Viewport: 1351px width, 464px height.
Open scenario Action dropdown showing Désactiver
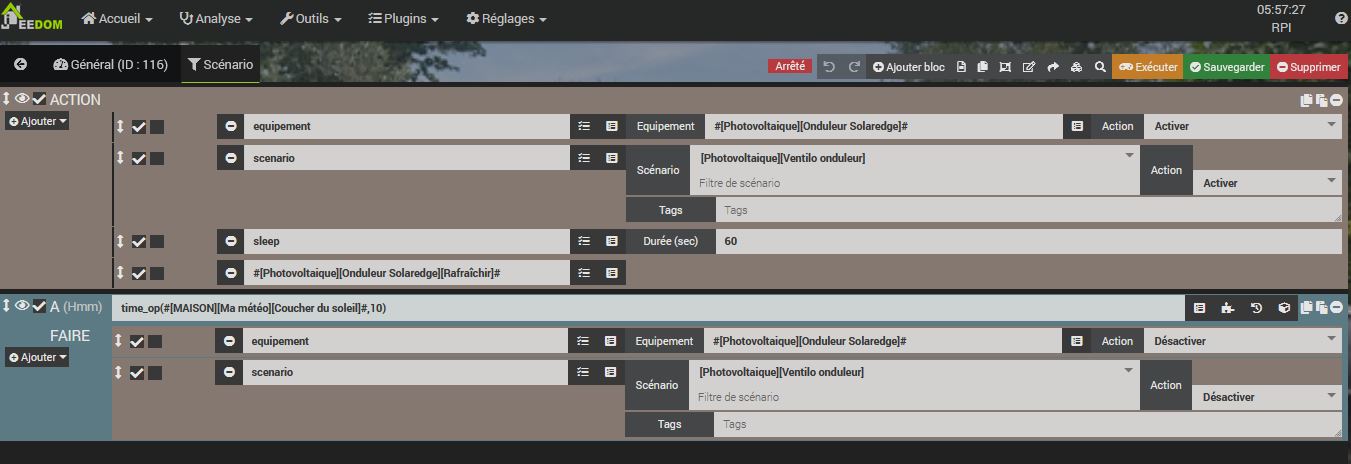pos(1267,397)
